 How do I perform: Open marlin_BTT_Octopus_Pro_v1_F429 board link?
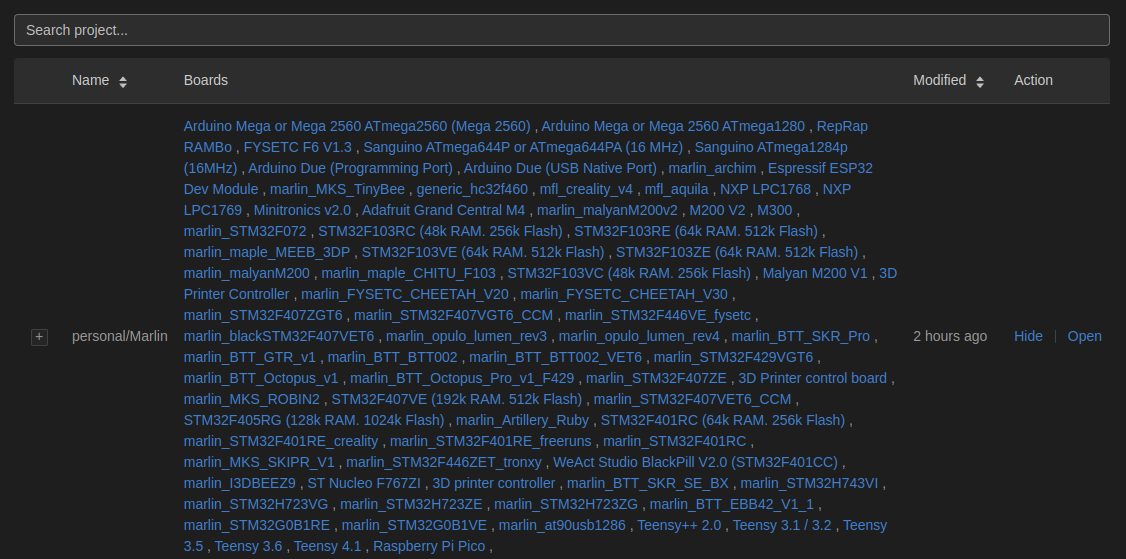(x=462, y=379)
